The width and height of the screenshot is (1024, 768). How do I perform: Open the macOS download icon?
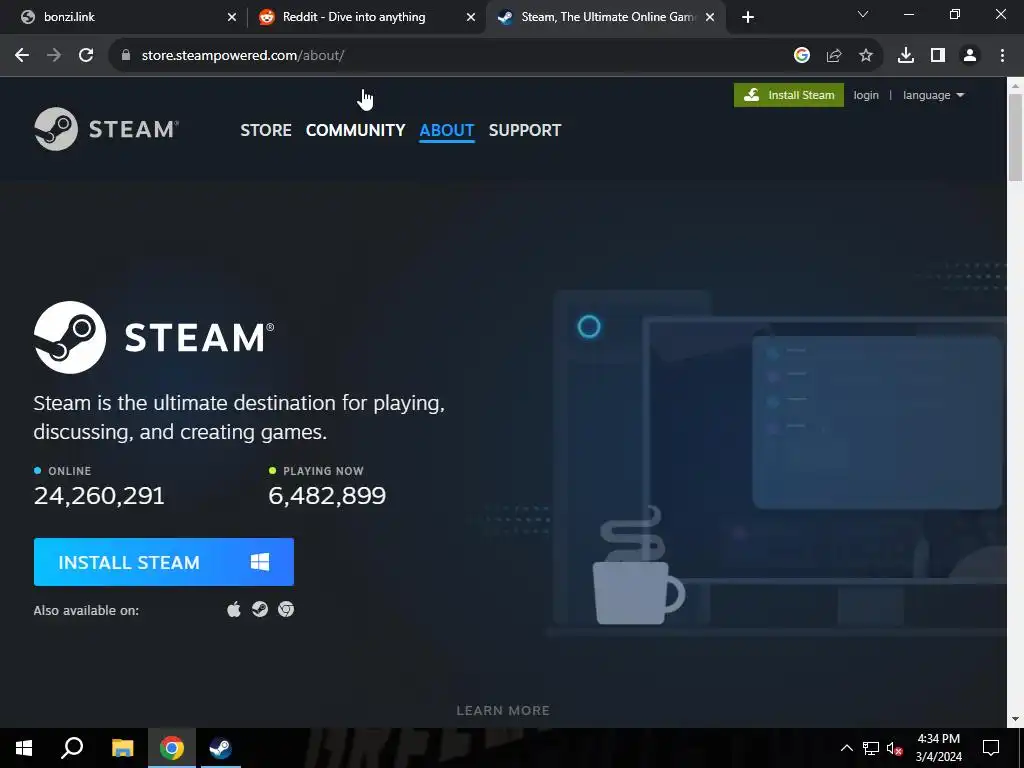tap(234, 610)
